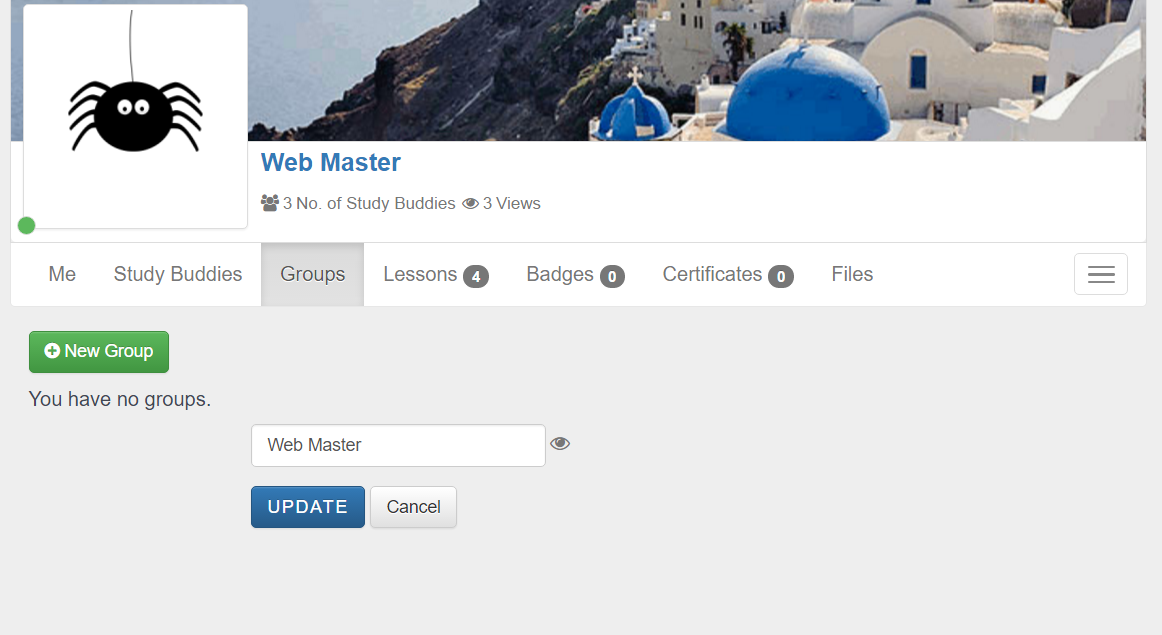Cancel the name edit
The image size is (1162, 635).
point(414,507)
